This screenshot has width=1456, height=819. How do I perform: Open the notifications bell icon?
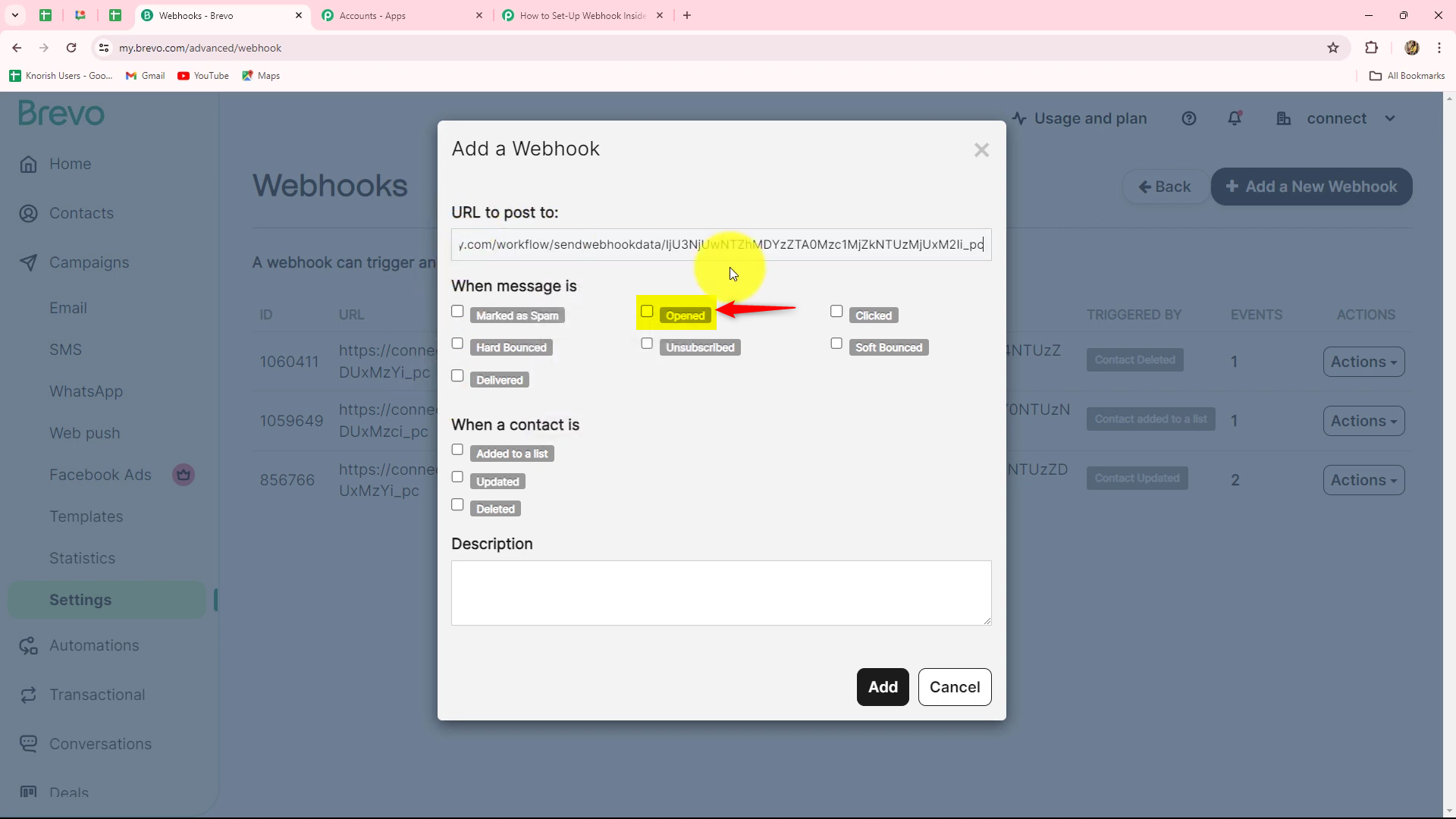(1235, 118)
